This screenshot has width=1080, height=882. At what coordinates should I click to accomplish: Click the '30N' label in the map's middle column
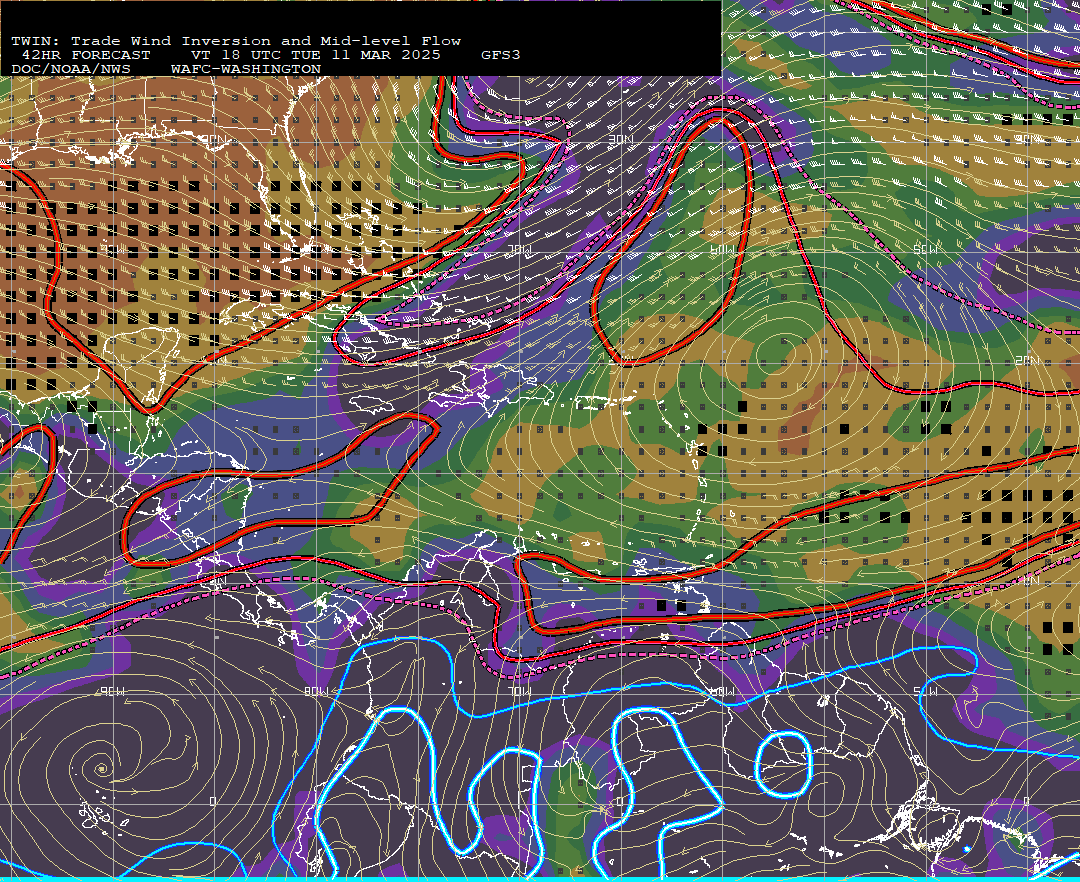621,140
